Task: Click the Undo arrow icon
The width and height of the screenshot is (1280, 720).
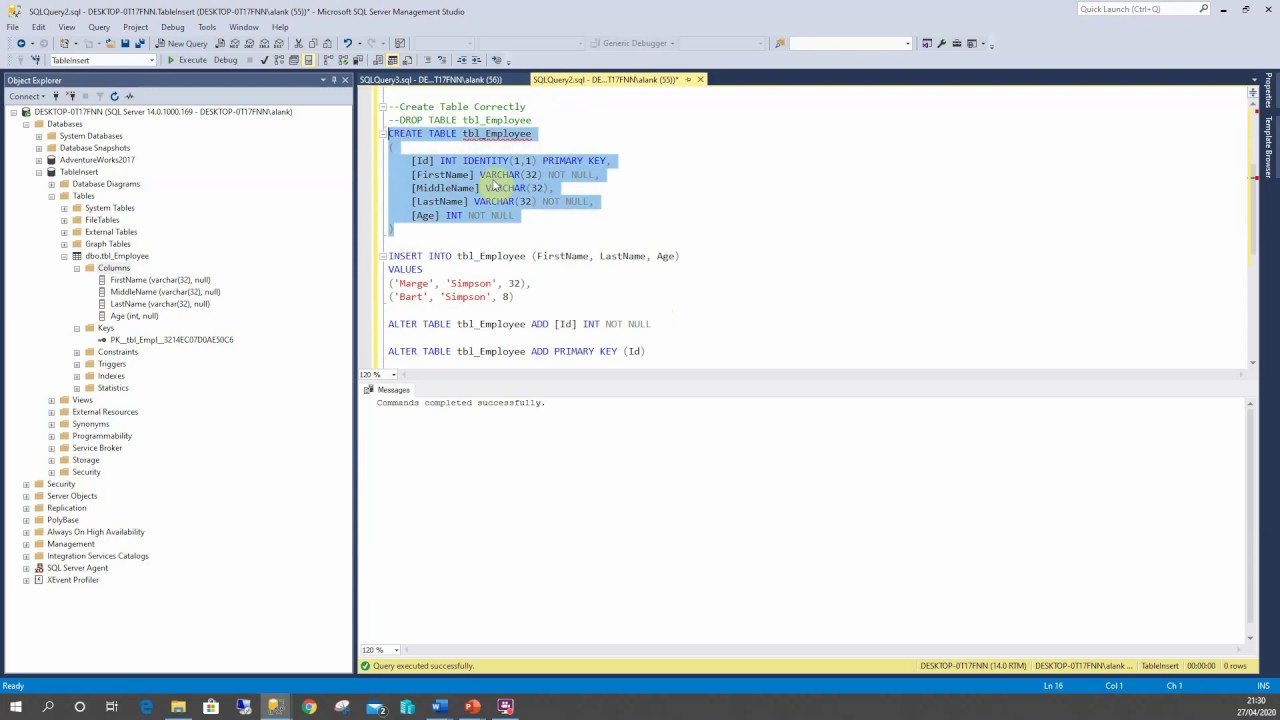Action: click(x=347, y=43)
